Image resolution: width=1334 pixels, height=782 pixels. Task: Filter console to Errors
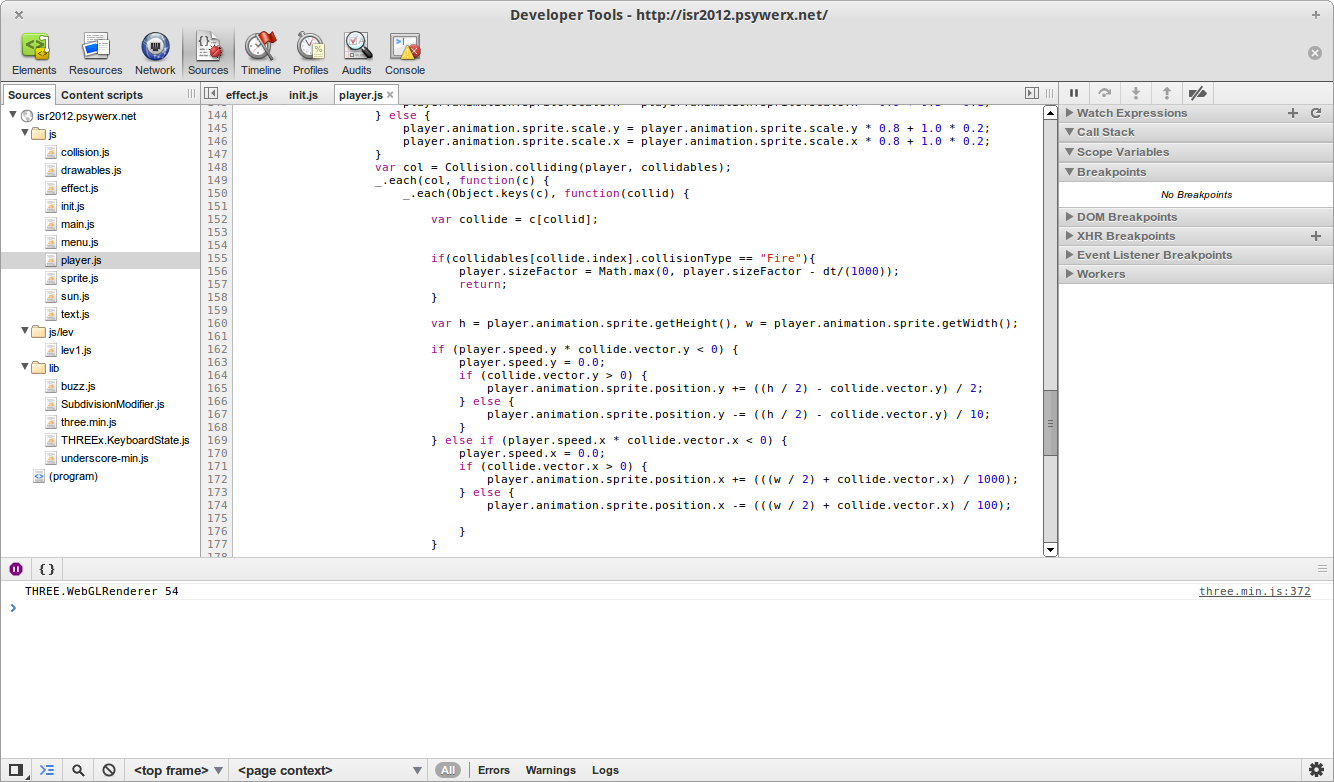[494, 770]
